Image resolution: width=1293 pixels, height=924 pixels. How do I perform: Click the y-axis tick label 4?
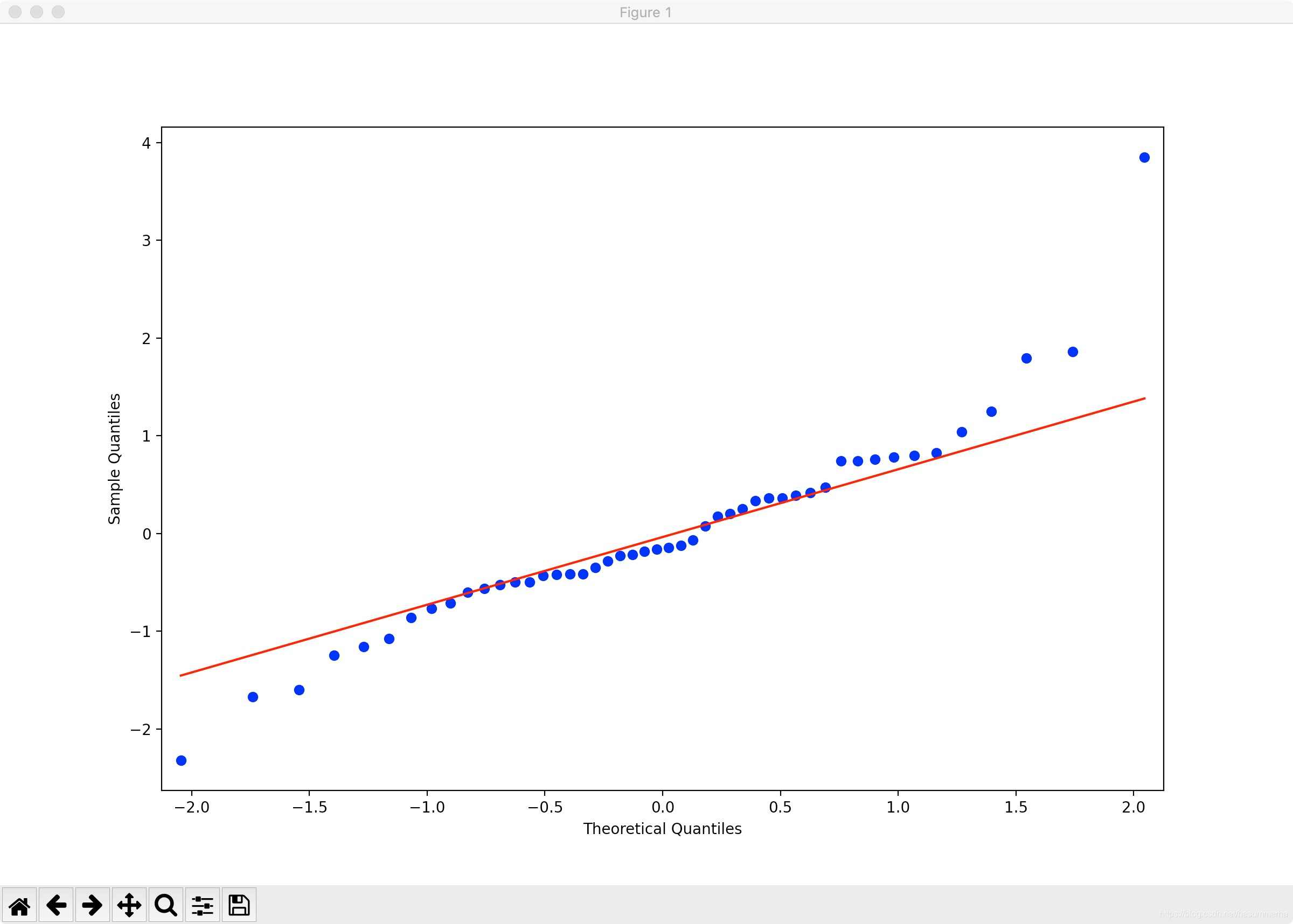[x=146, y=143]
